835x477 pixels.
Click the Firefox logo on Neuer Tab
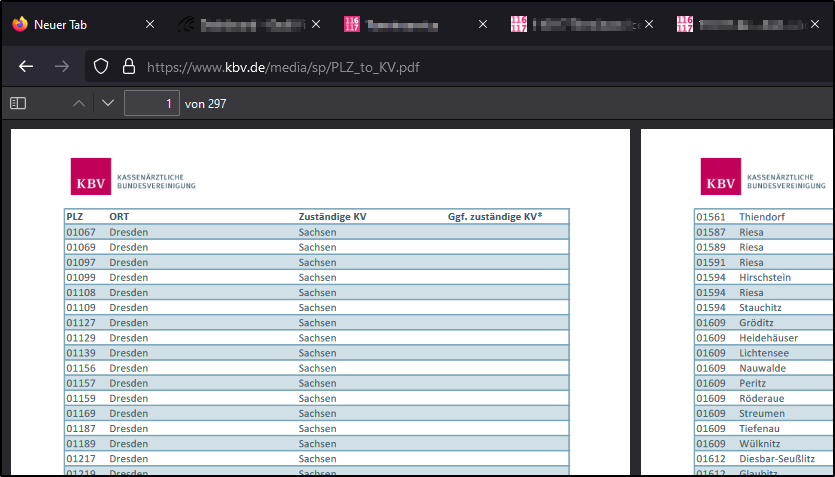20,23
